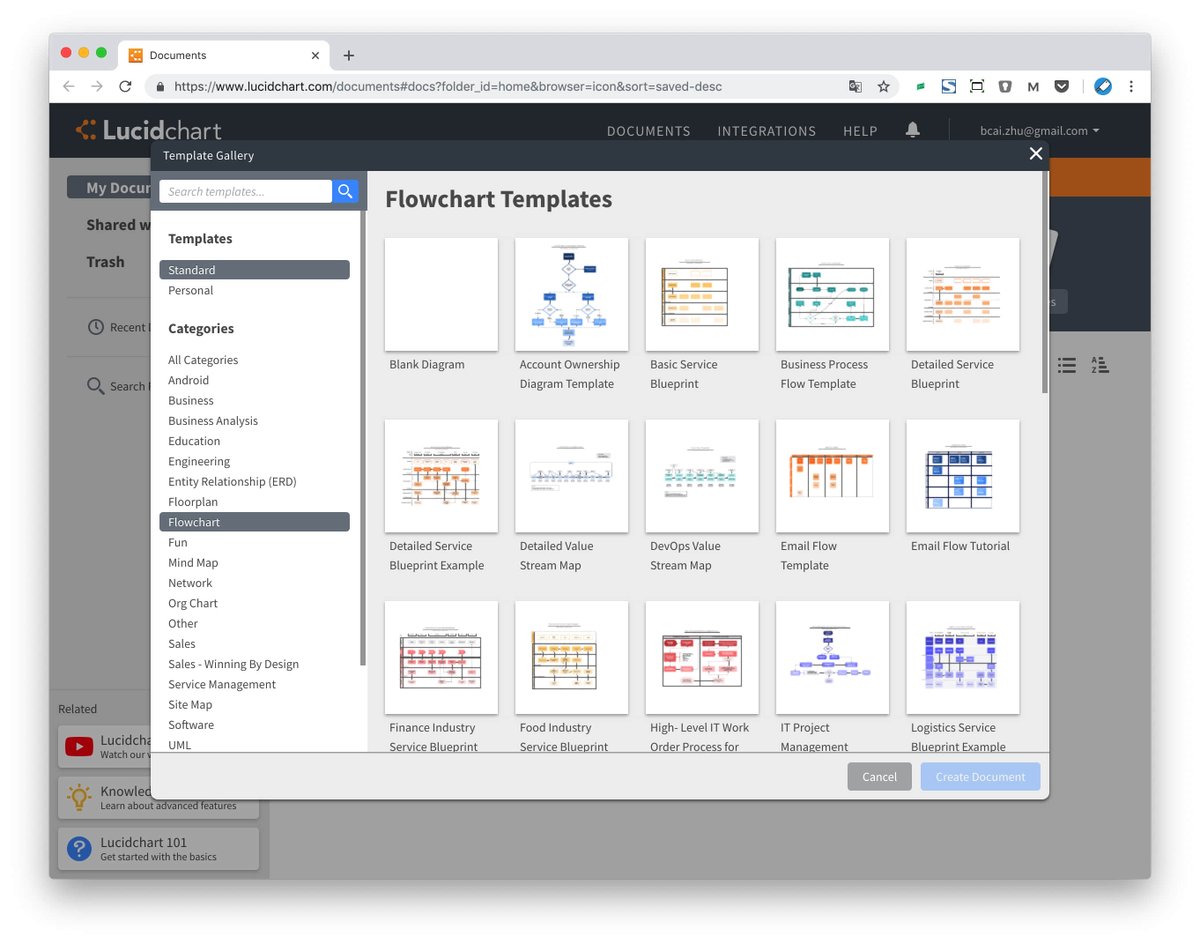Select the Business Process Flow Template thumbnail

pos(832,294)
